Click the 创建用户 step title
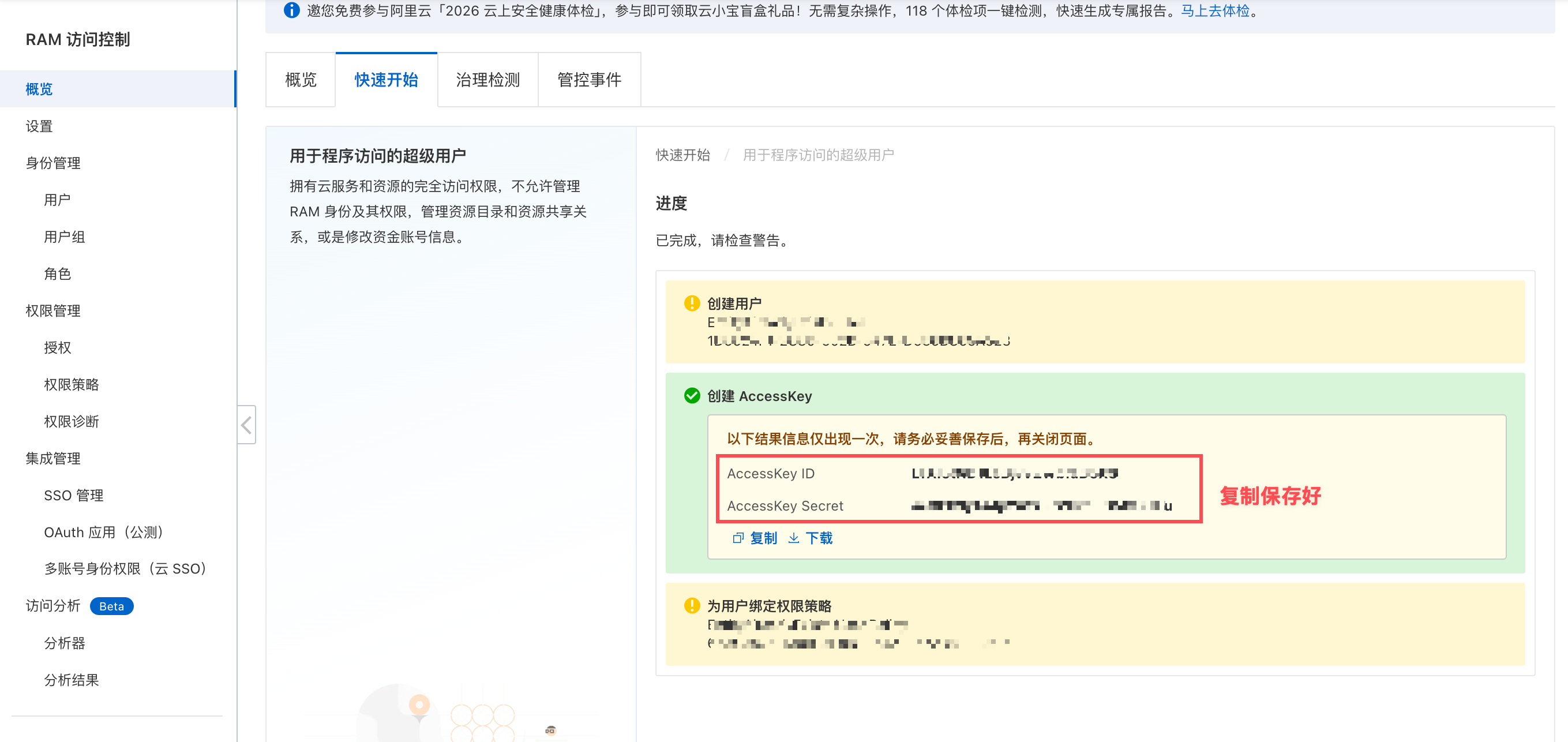 [x=734, y=303]
